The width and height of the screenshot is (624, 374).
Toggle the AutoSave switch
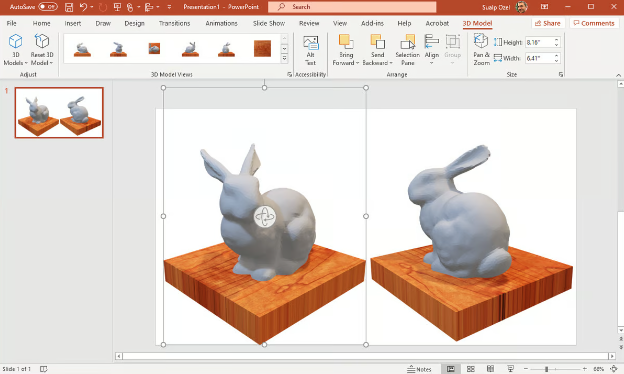48,7
